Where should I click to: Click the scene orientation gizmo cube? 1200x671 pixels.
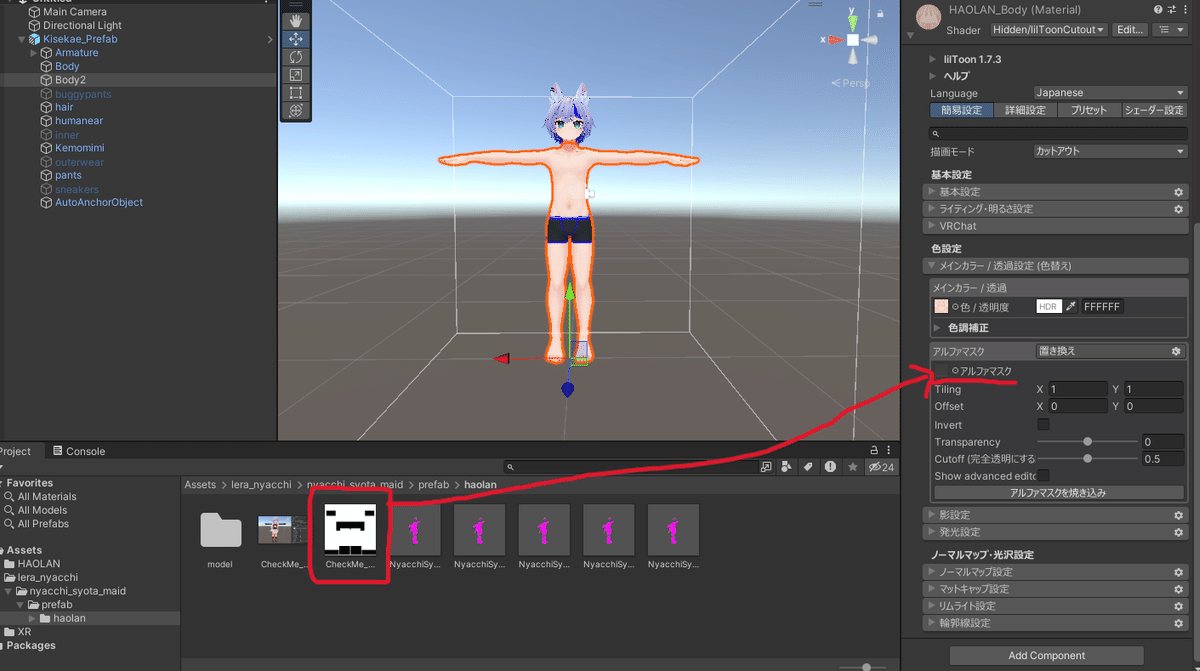[852, 40]
